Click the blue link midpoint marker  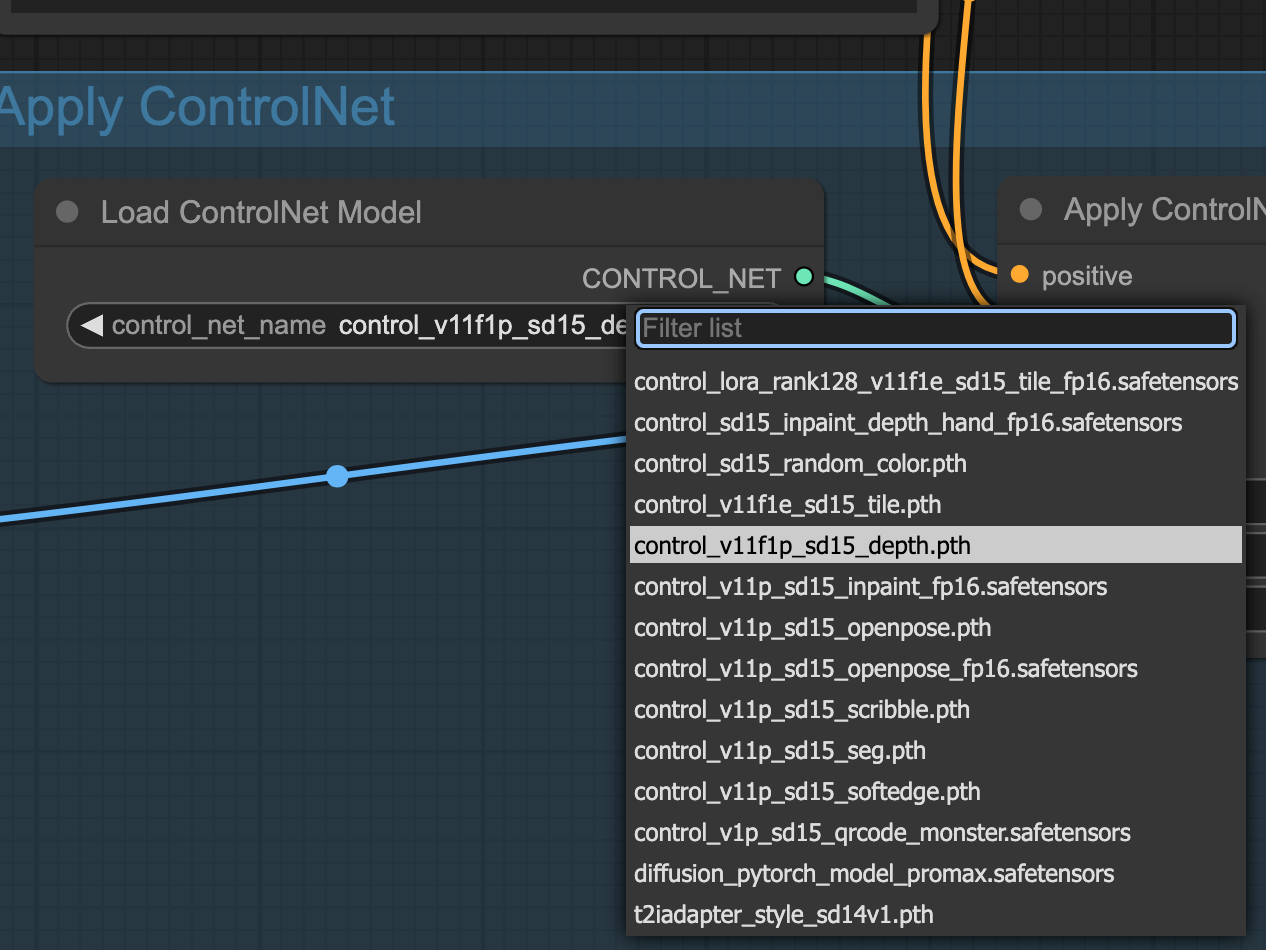338,476
